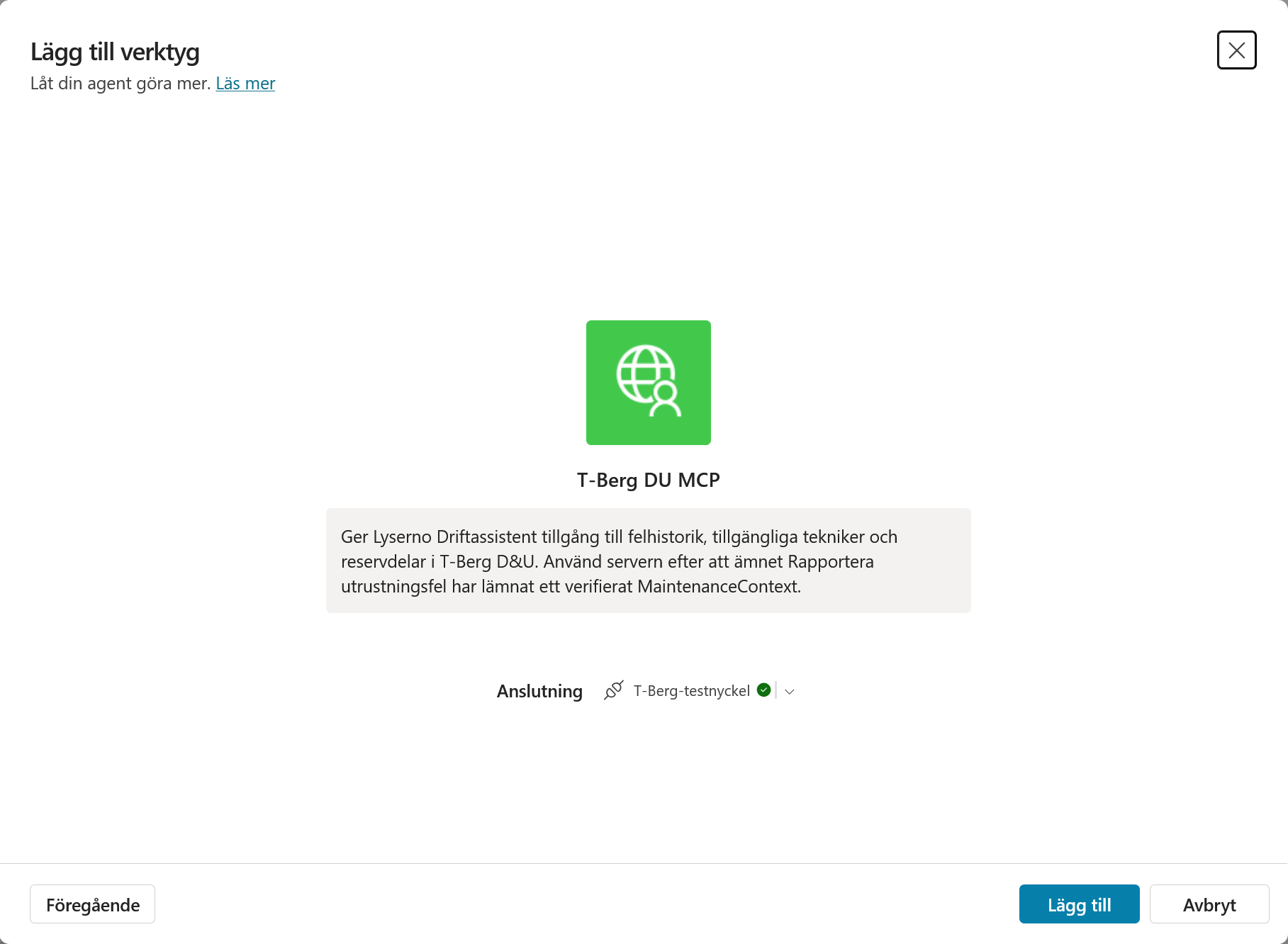Expand the T-Berg-testnyckel connection dropdown chevron
Image resolution: width=1288 pixels, height=944 pixels.
(x=790, y=692)
